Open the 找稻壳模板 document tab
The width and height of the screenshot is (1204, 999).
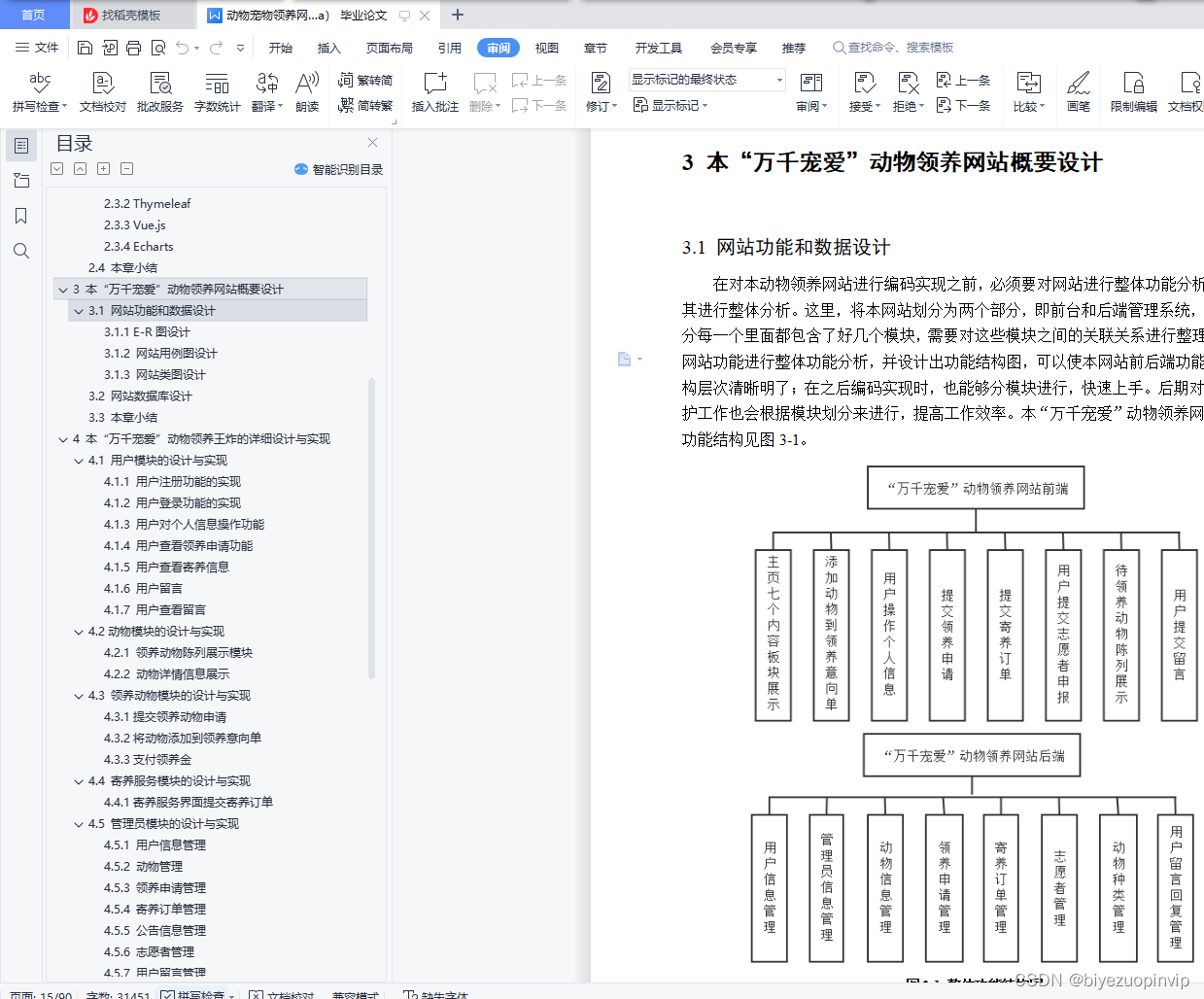pyautogui.click(x=131, y=15)
